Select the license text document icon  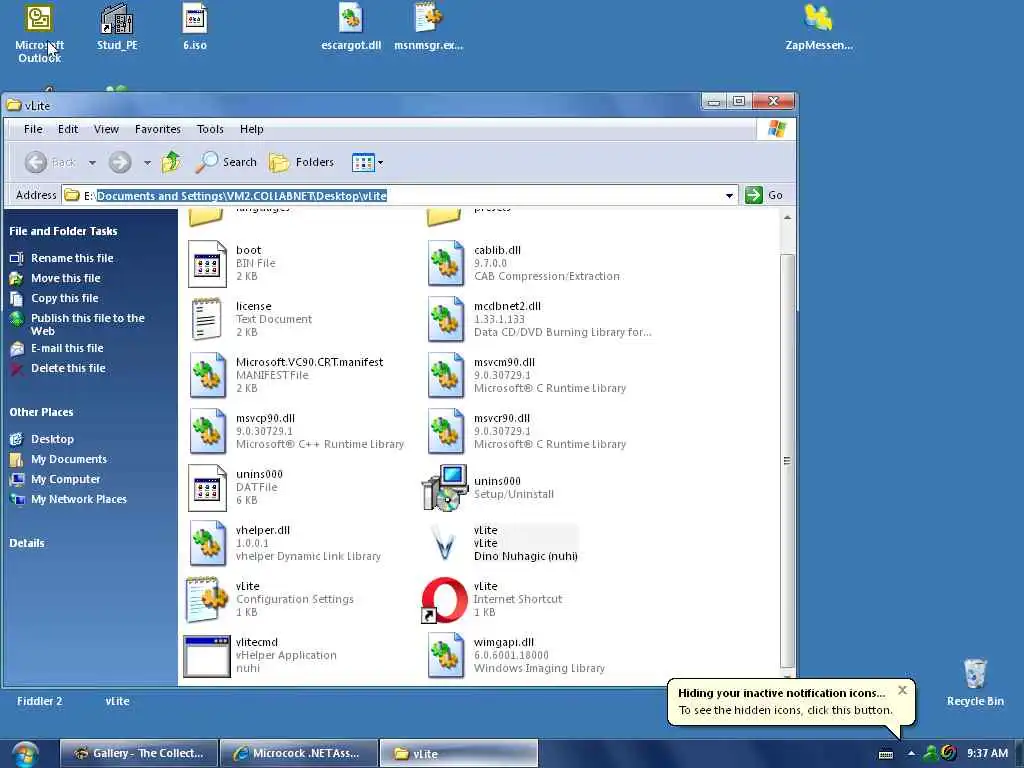coord(207,319)
